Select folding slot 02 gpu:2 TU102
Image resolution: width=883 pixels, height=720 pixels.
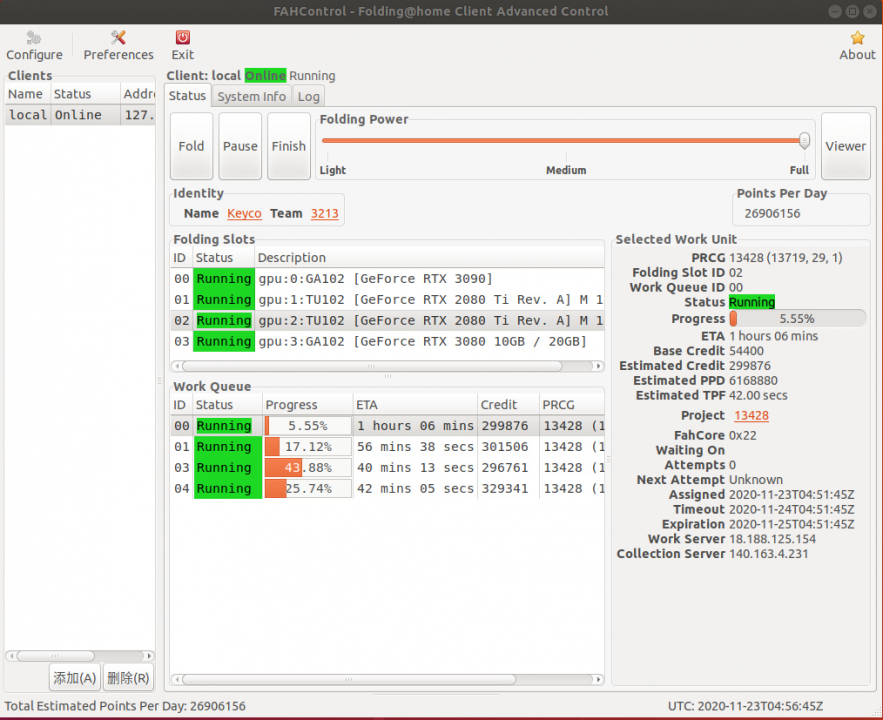tap(387, 320)
